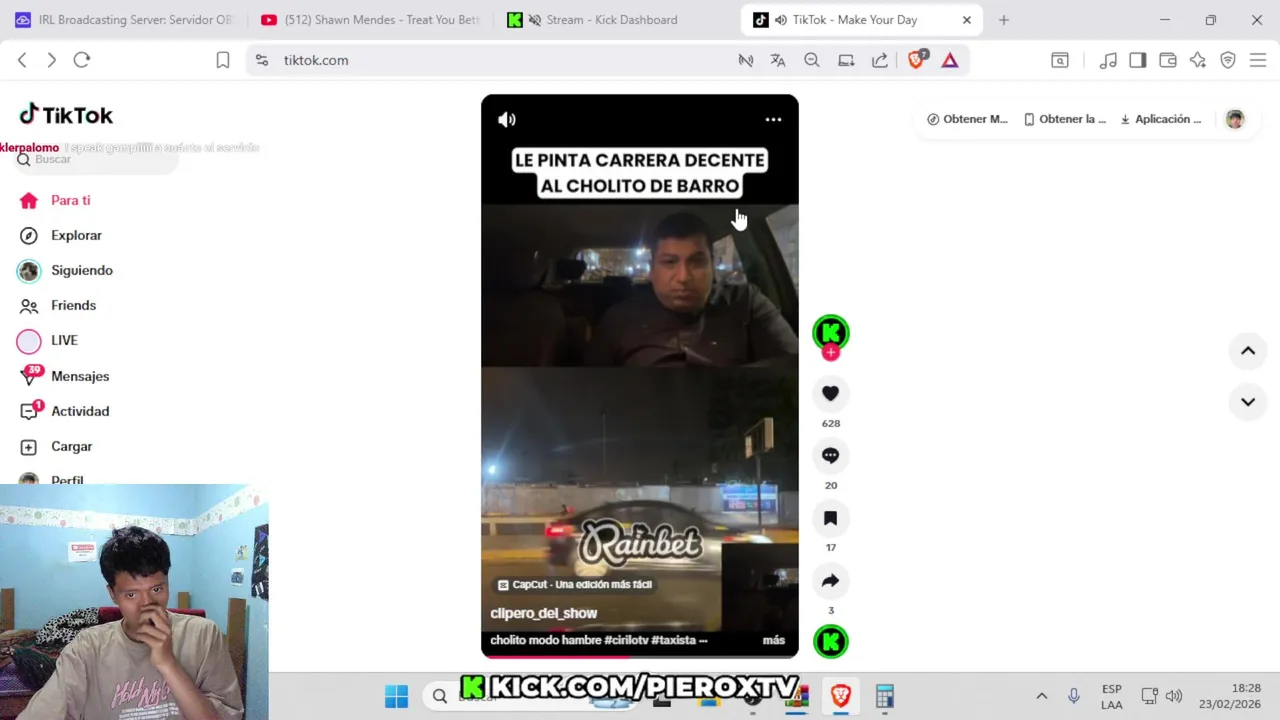Open the sound disc below share button

830,641
